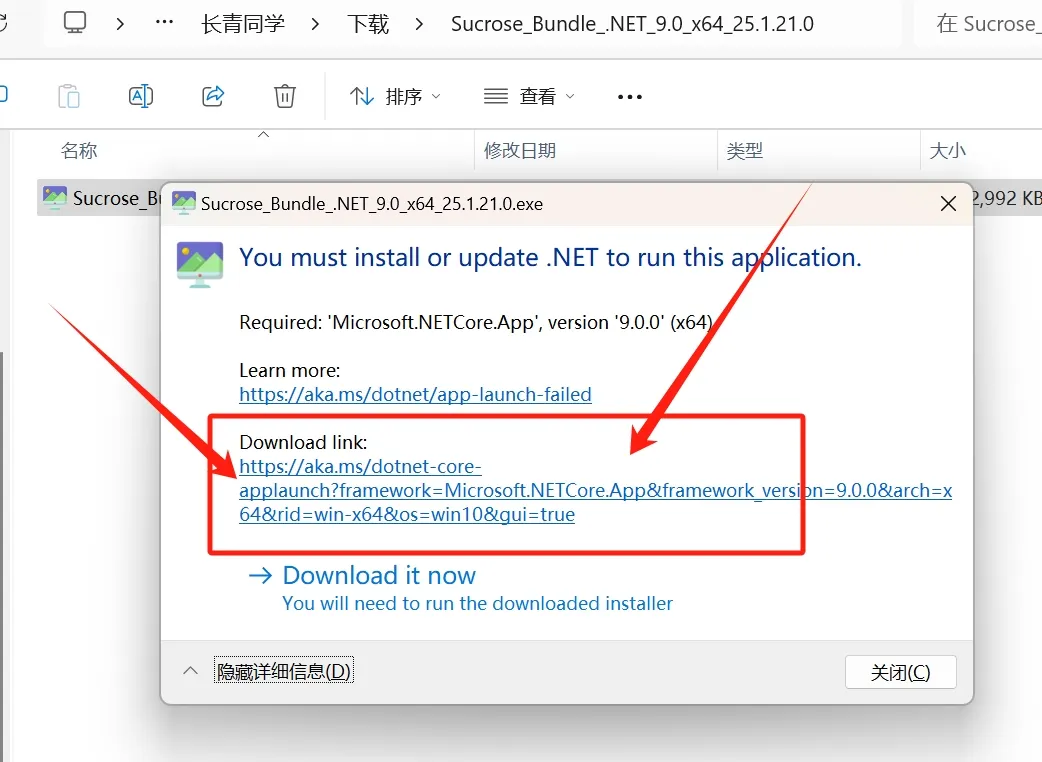Go to the 下载 folder in breadcrumb
Screen dimensions: 1042x762
[x=367, y=23]
